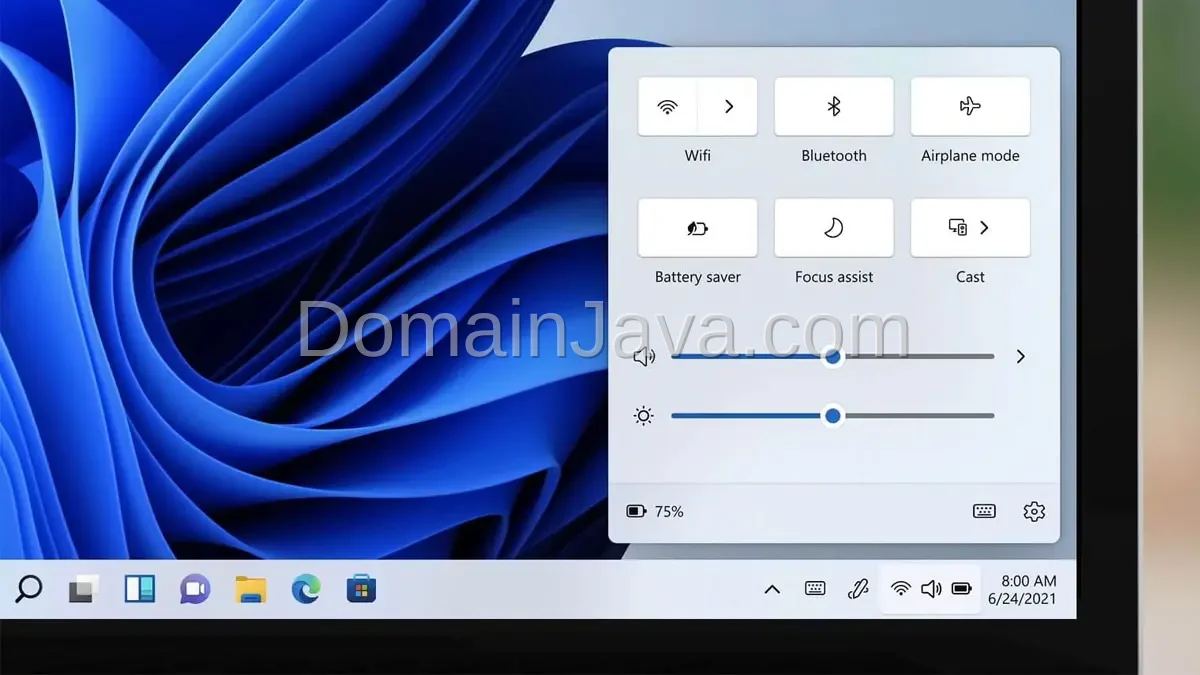
Task: Click the Wifi label text
Action: [698, 156]
